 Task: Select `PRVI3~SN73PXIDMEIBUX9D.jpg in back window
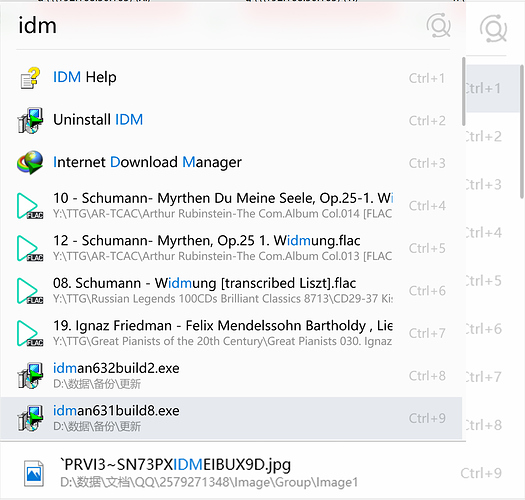tap(175, 465)
